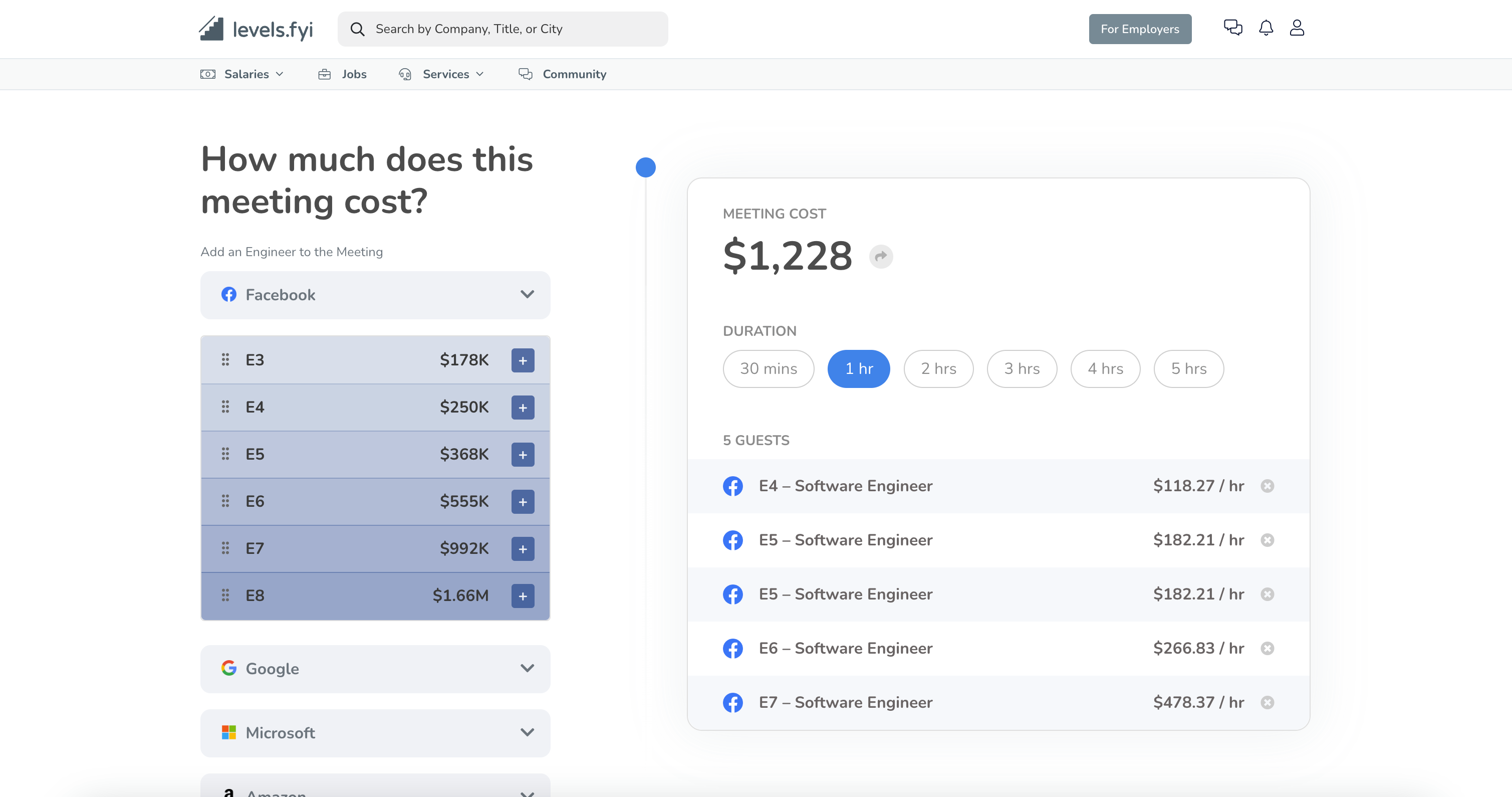Add an E4 engineer with plus button
Viewport: 1512px width, 797px height.
523,407
